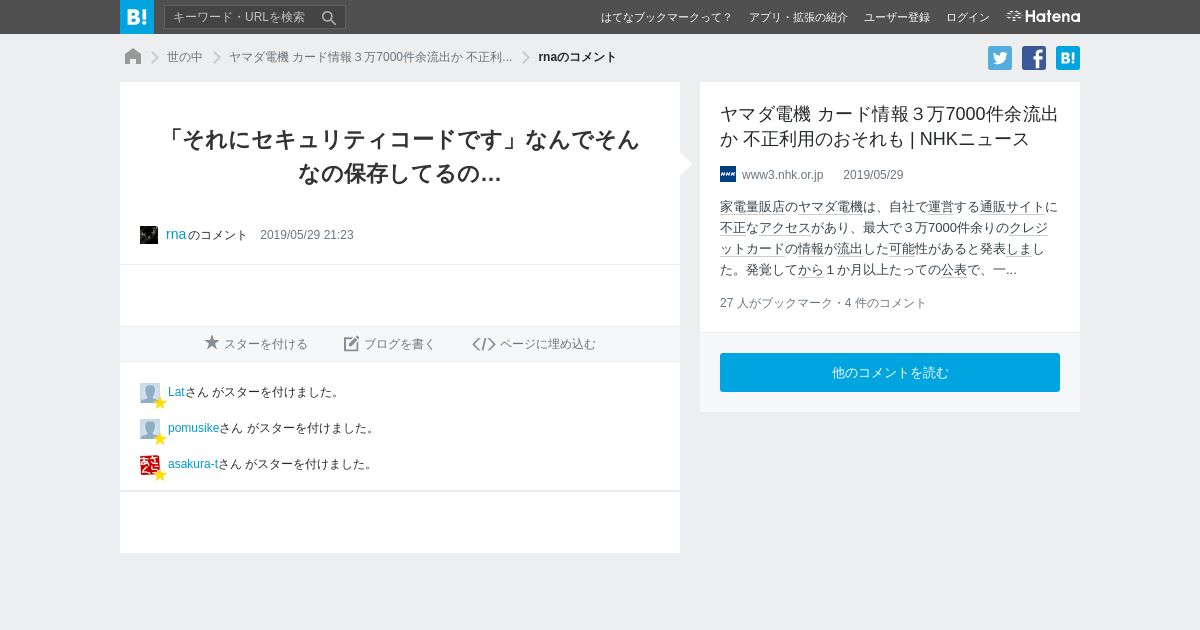This screenshot has height=630, width=1200.
Task: Click asakura-t's red avatar
Action: pyautogui.click(x=151, y=466)
